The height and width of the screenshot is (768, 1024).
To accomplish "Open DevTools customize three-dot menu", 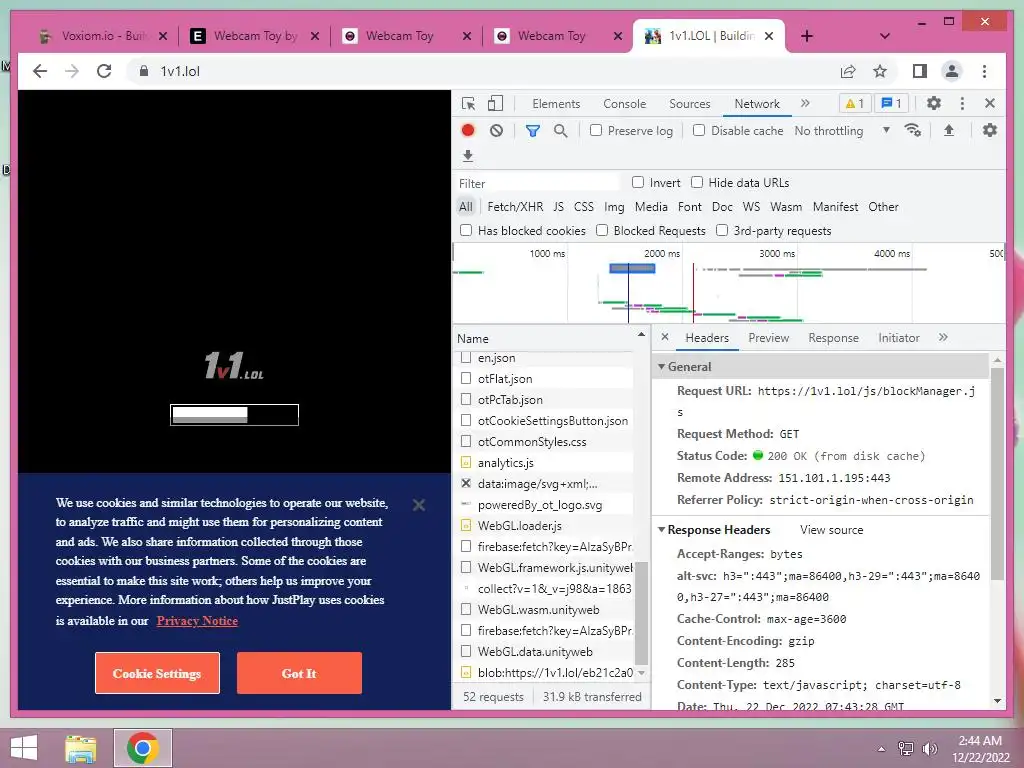I will [962, 103].
